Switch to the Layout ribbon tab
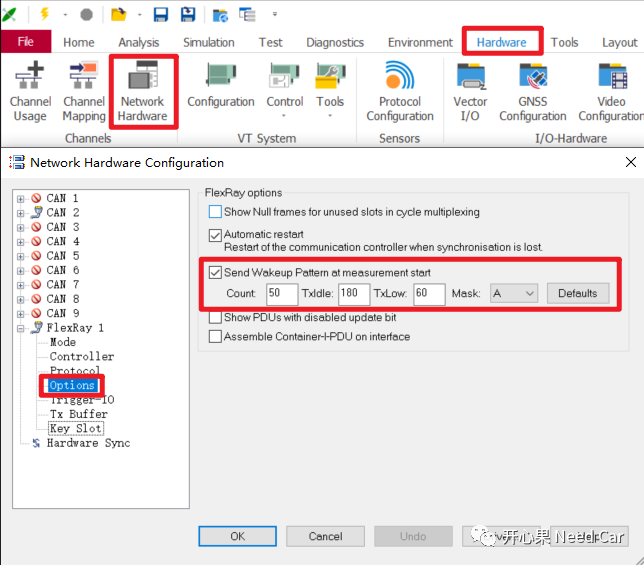Screen dimensions: 644x565 pos(620,42)
